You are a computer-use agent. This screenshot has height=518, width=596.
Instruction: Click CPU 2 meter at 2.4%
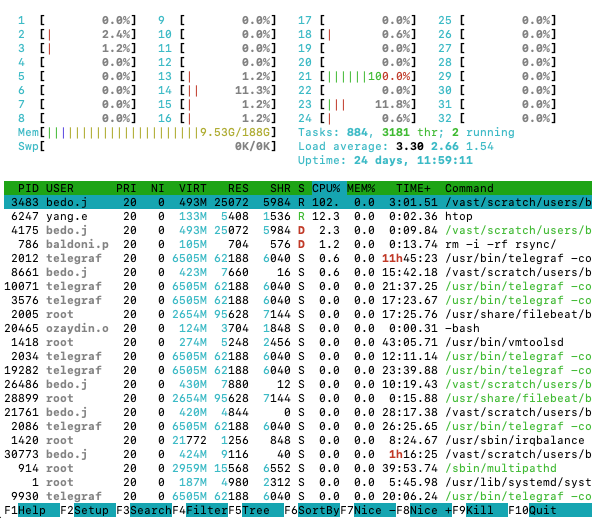[77, 34]
